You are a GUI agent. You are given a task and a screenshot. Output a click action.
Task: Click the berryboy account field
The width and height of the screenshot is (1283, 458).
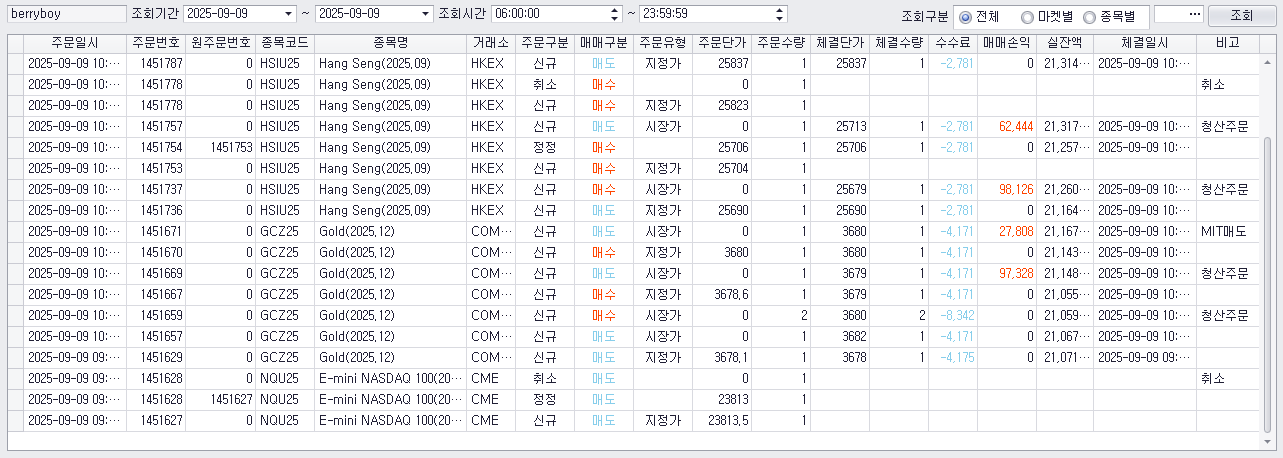click(66, 14)
